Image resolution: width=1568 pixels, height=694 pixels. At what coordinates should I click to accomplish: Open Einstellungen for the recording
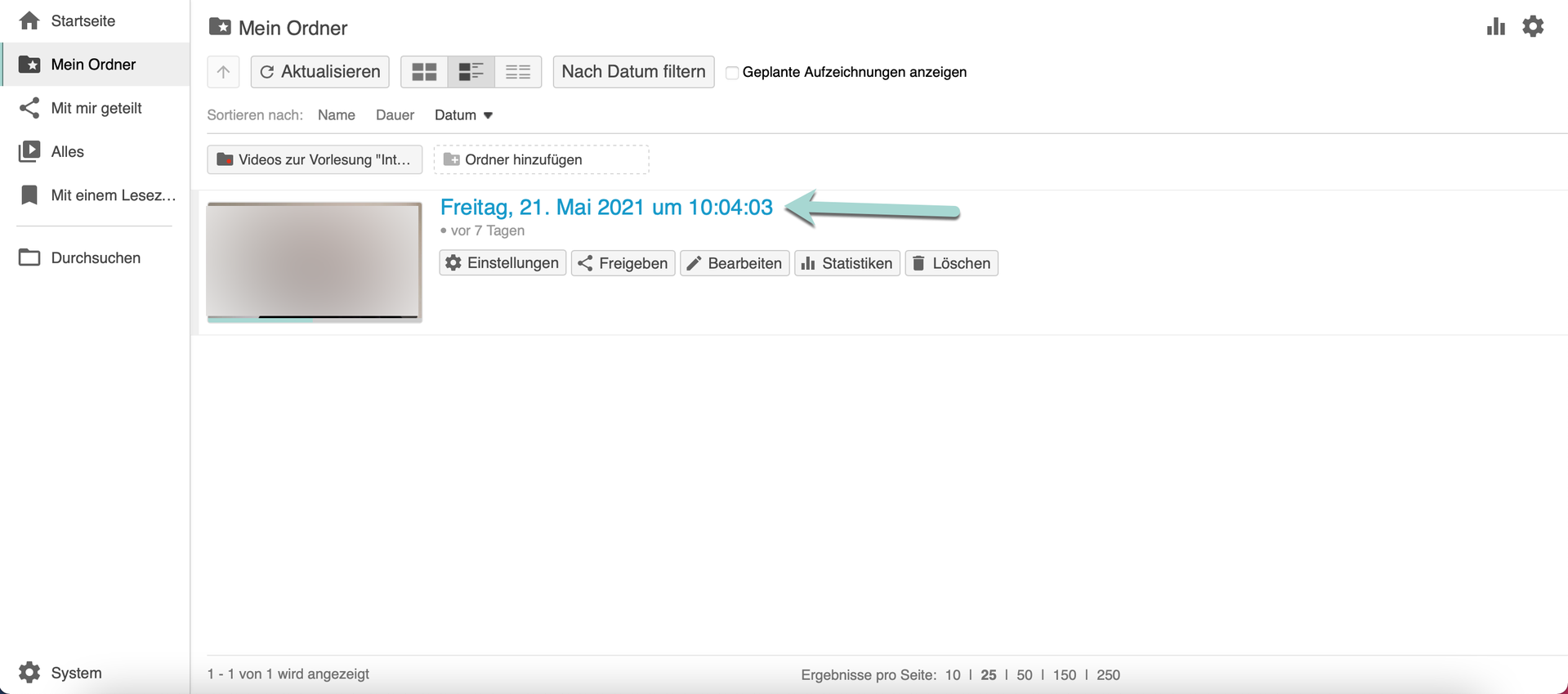click(x=503, y=263)
